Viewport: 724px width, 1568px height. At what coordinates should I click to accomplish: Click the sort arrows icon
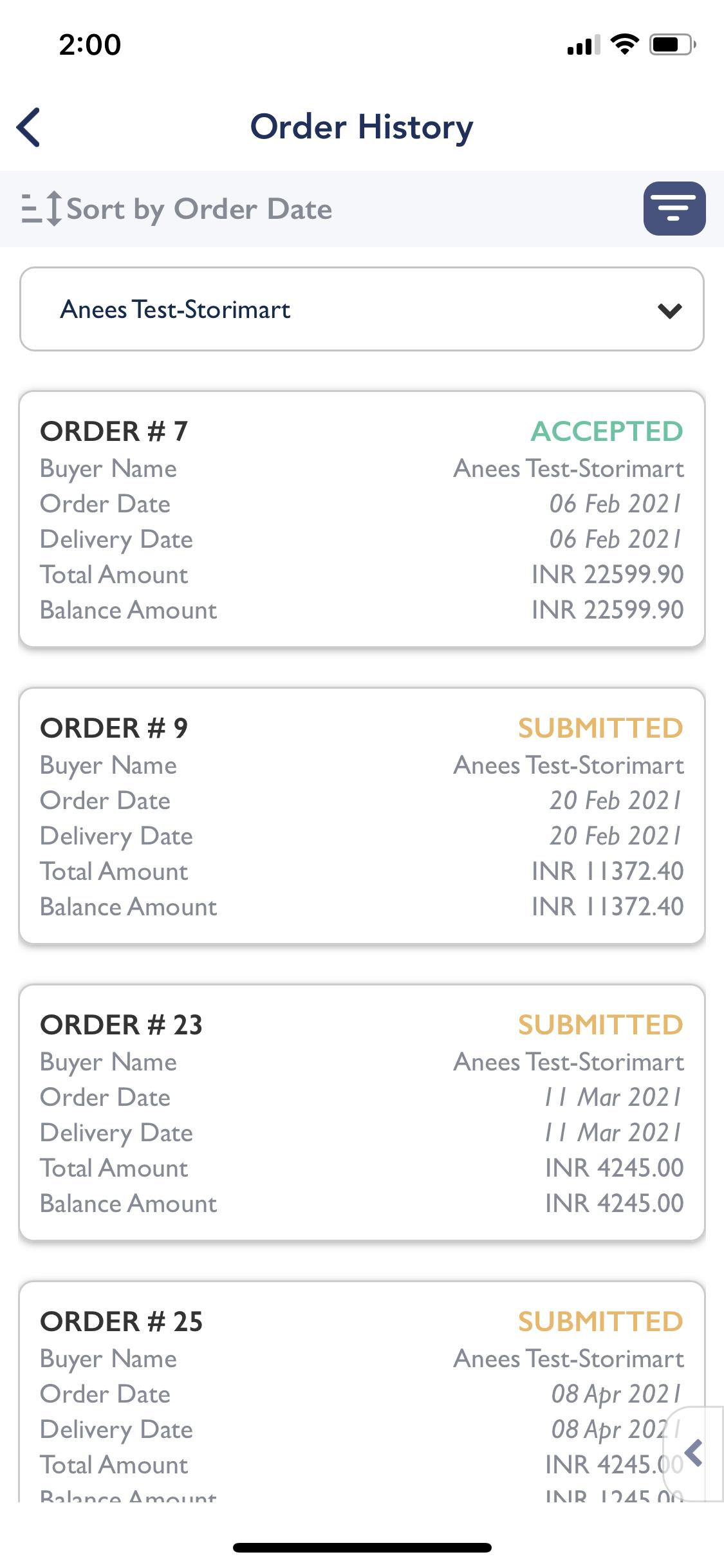(x=42, y=209)
